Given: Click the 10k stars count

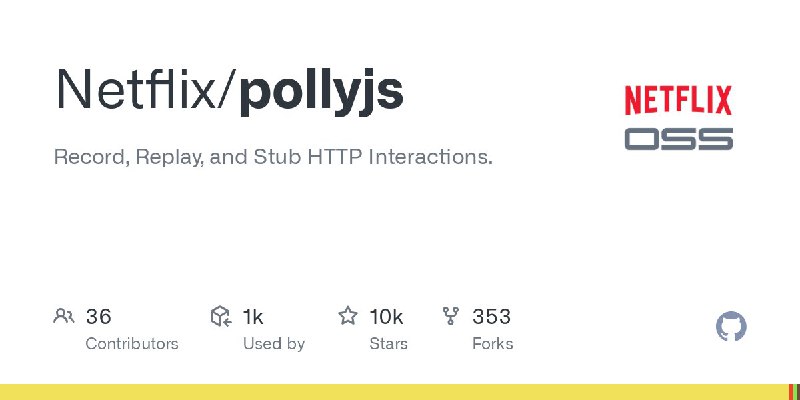Looking at the screenshot, I should [x=386, y=317].
